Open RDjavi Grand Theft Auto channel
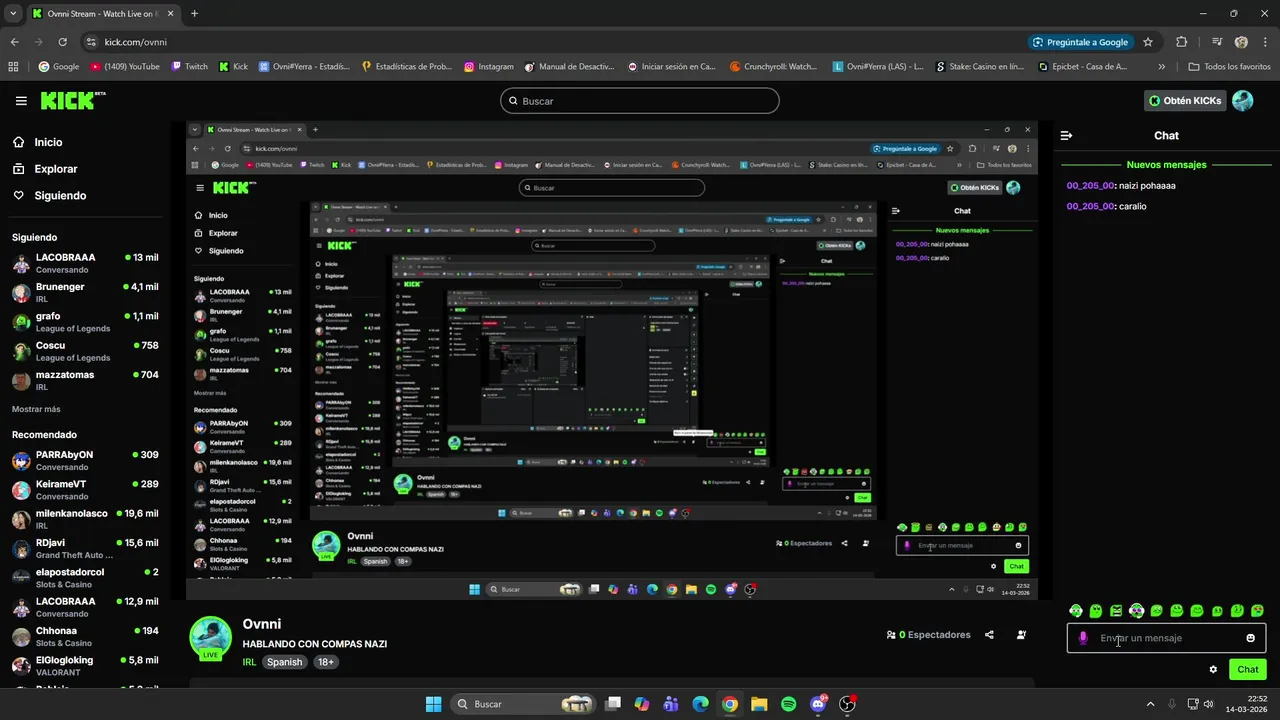Viewport: 1280px width, 720px height. (85, 549)
